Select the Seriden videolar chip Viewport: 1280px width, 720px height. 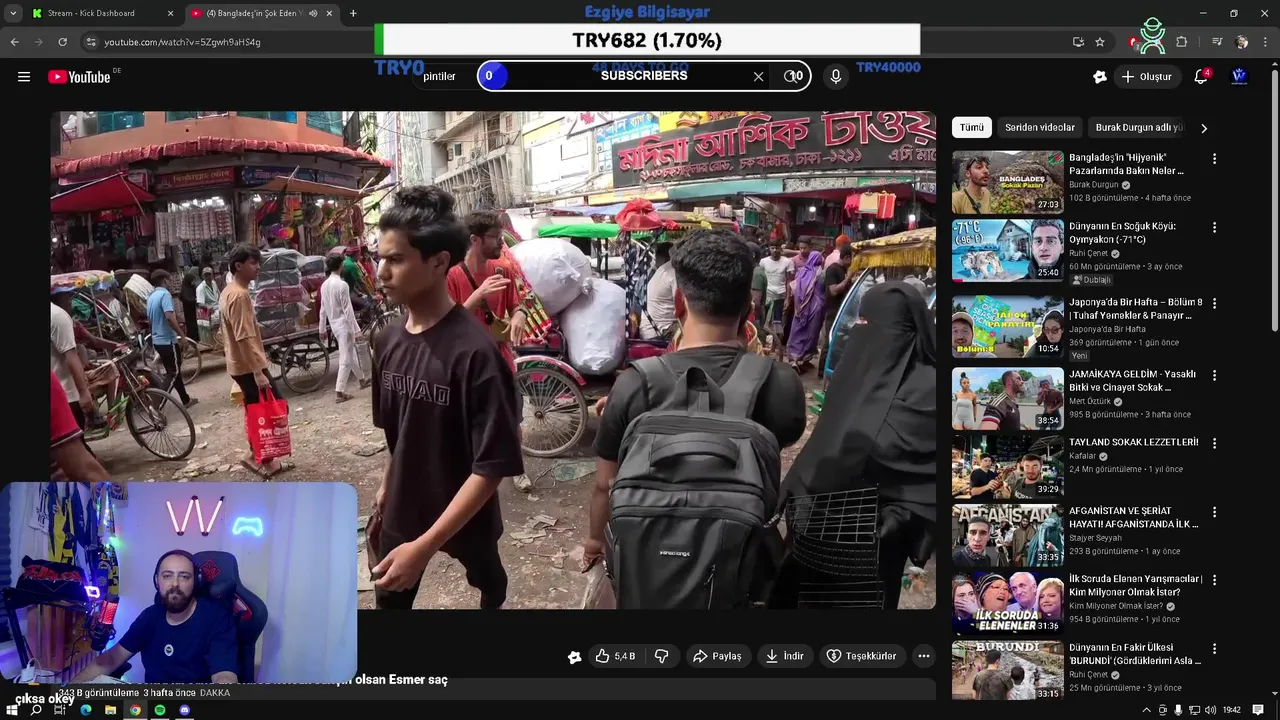(1040, 128)
